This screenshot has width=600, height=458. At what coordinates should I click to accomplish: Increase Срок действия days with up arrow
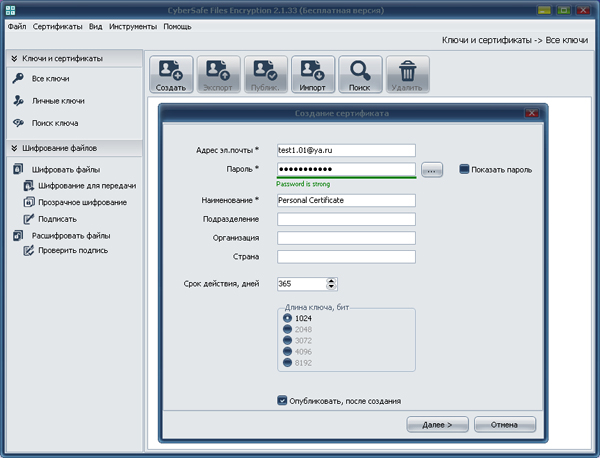tap(331, 281)
